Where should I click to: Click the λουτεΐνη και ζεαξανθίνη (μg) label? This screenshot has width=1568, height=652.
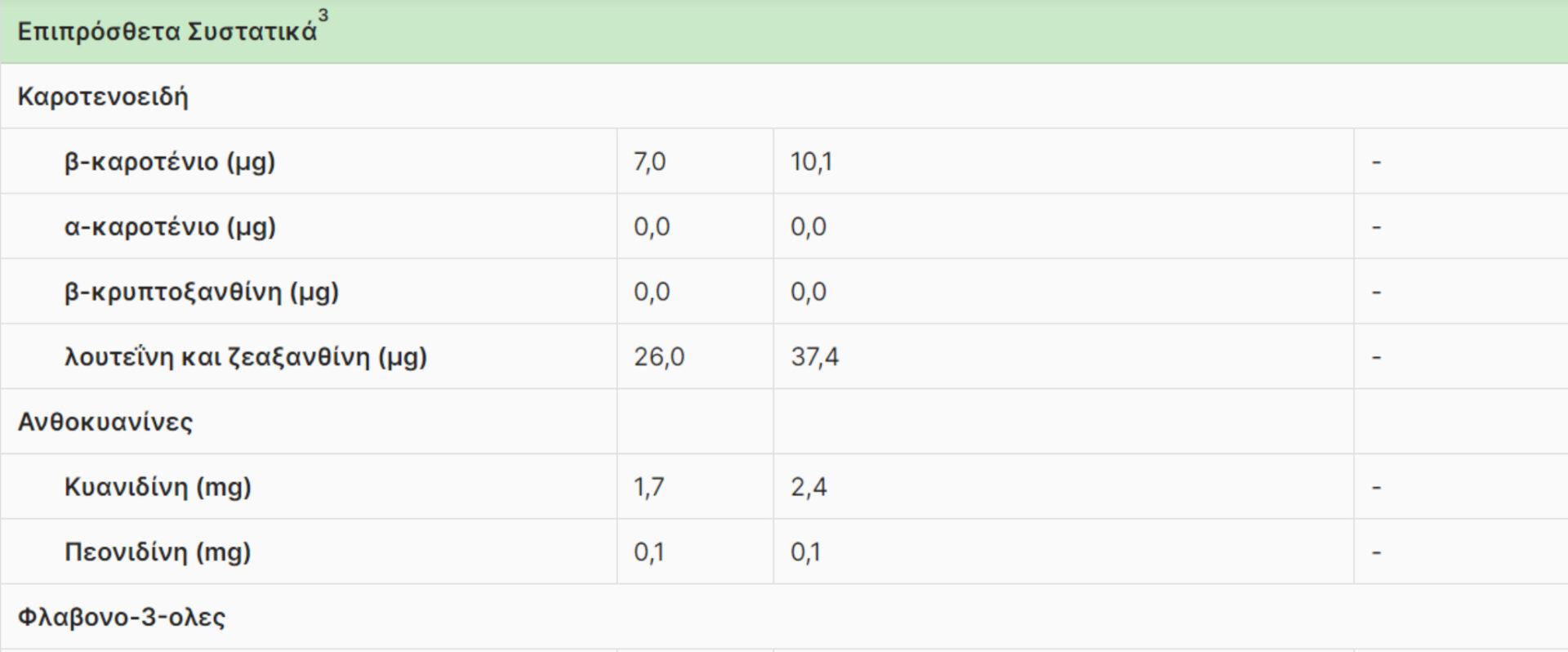245,357
